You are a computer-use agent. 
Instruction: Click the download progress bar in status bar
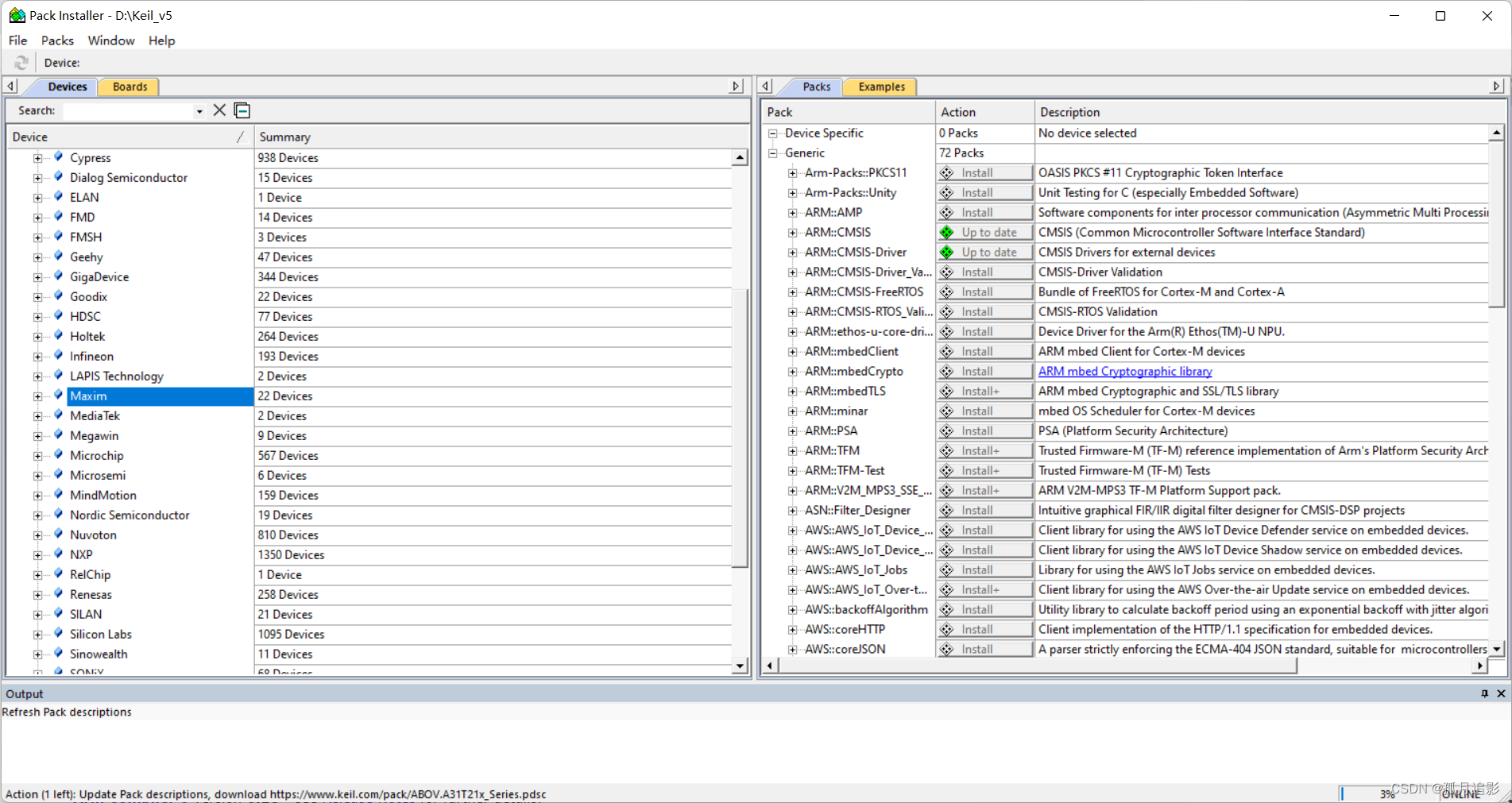click(1389, 793)
